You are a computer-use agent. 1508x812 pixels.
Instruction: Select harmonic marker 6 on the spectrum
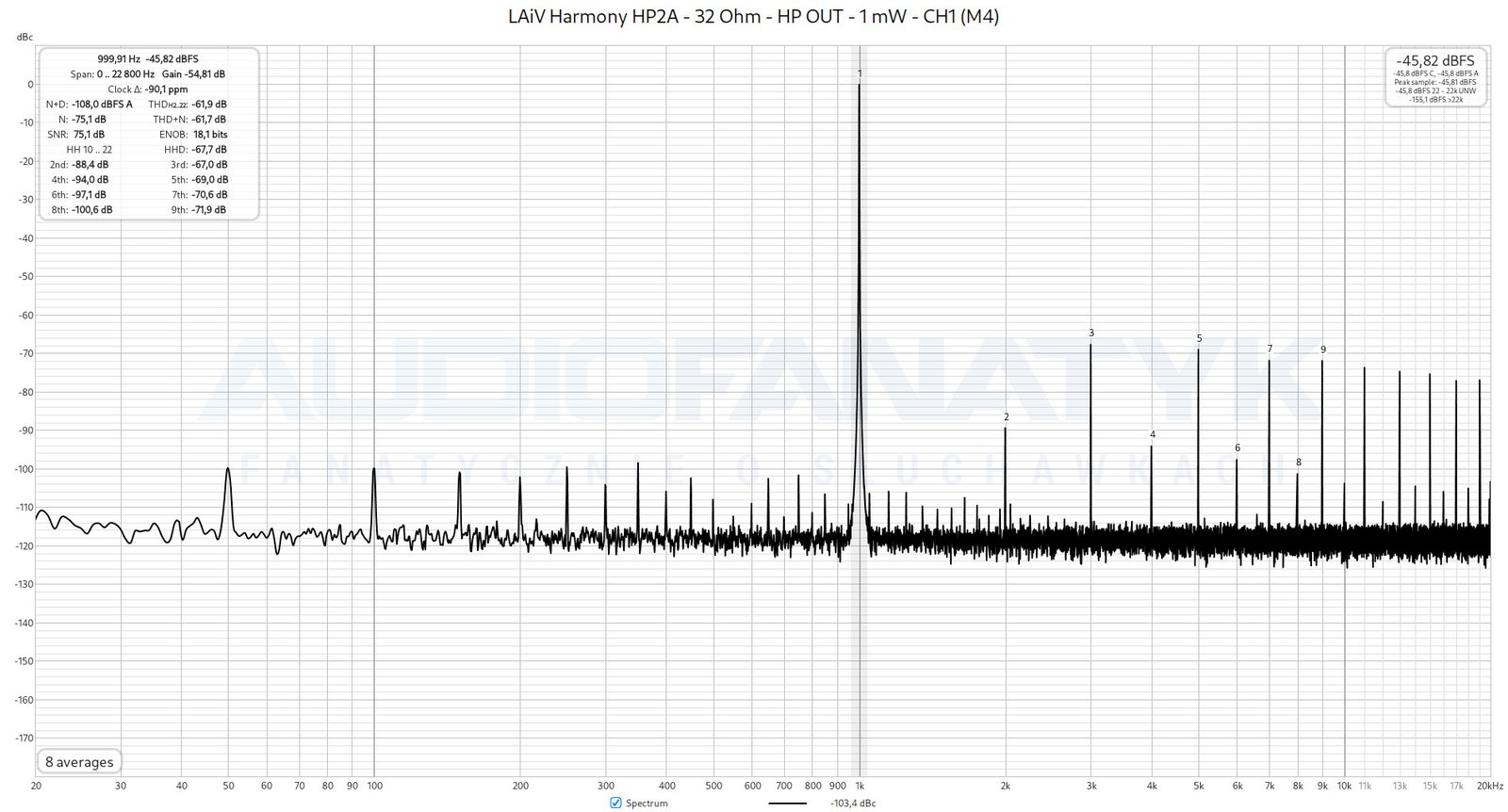(x=1238, y=448)
